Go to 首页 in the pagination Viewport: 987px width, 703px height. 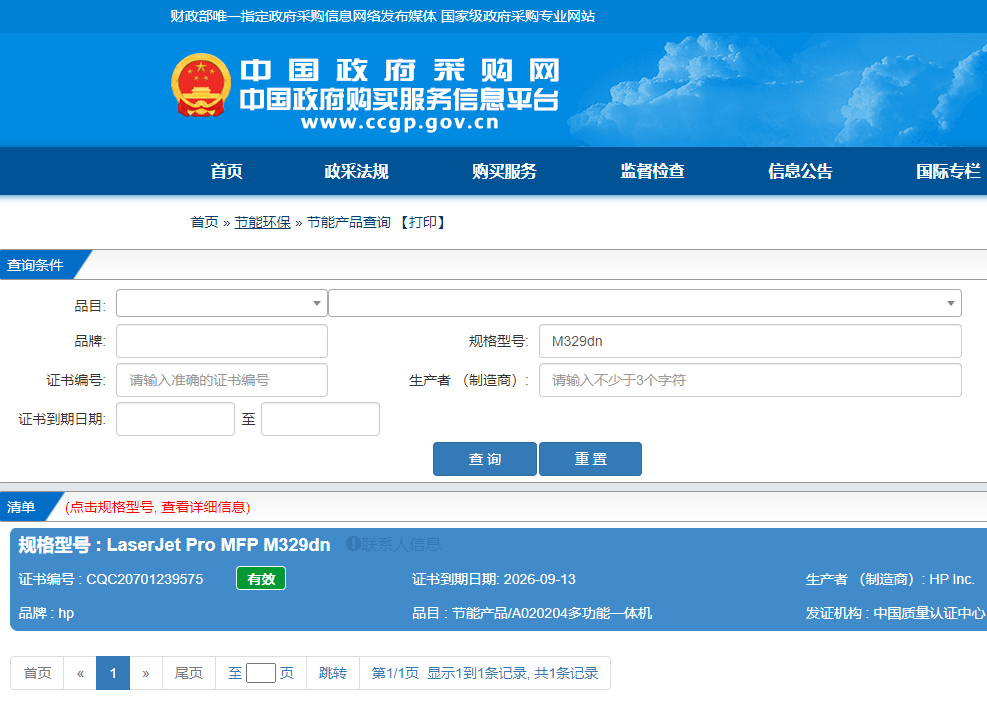37,673
